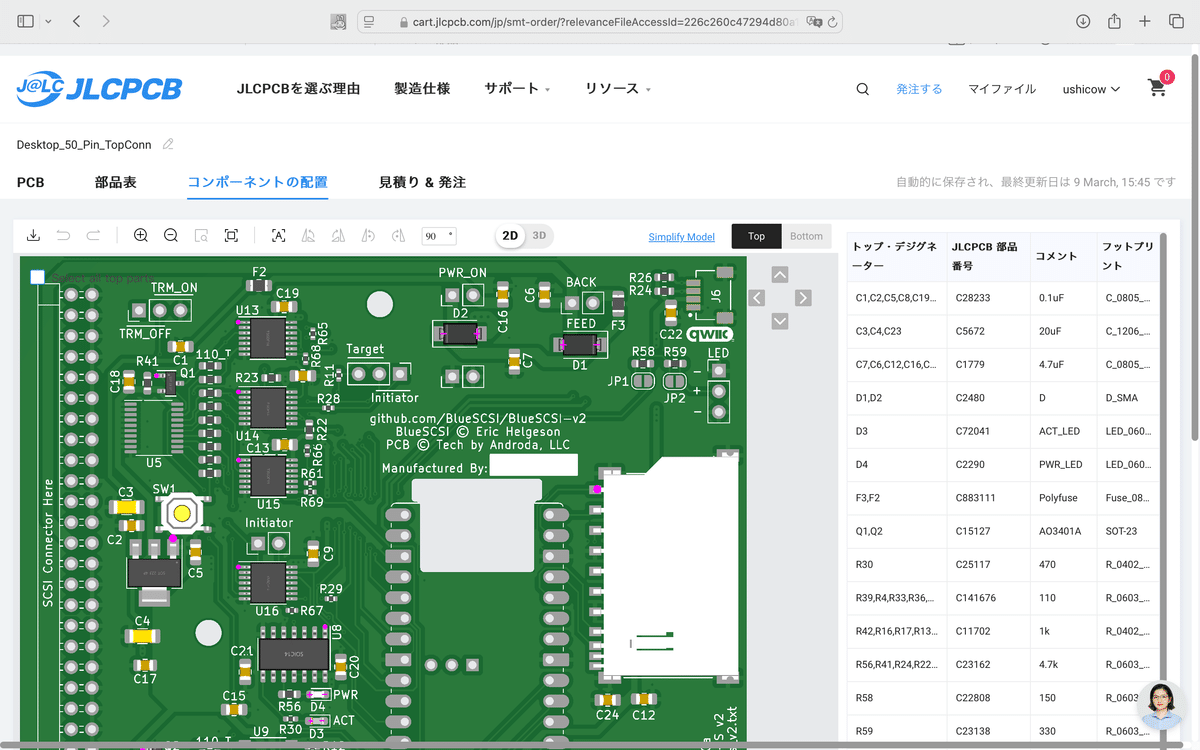
Task: Select the Bottom board side
Action: coord(806,236)
